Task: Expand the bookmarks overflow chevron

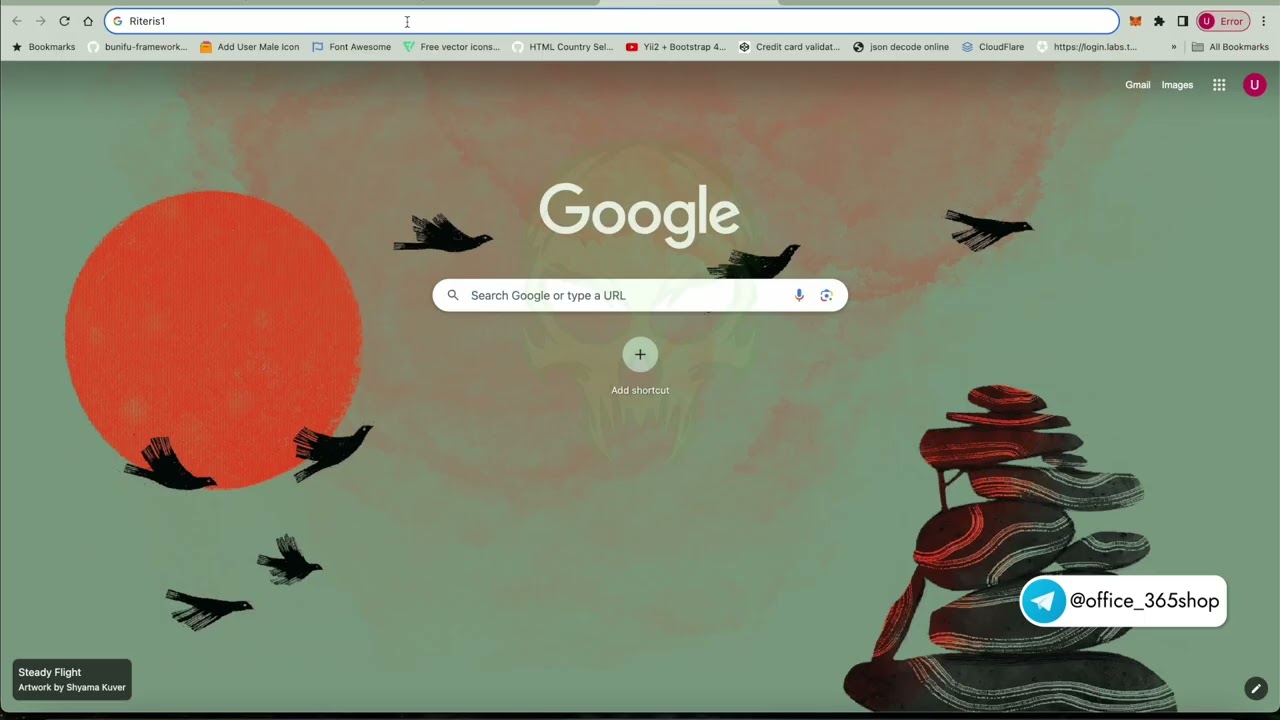Action: (x=1174, y=47)
